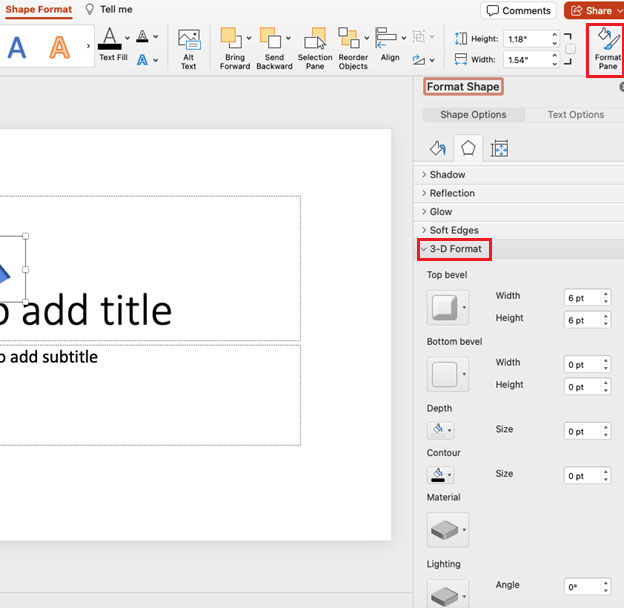624x608 pixels.
Task: Open the Contour color picker
Action: (441, 475)
